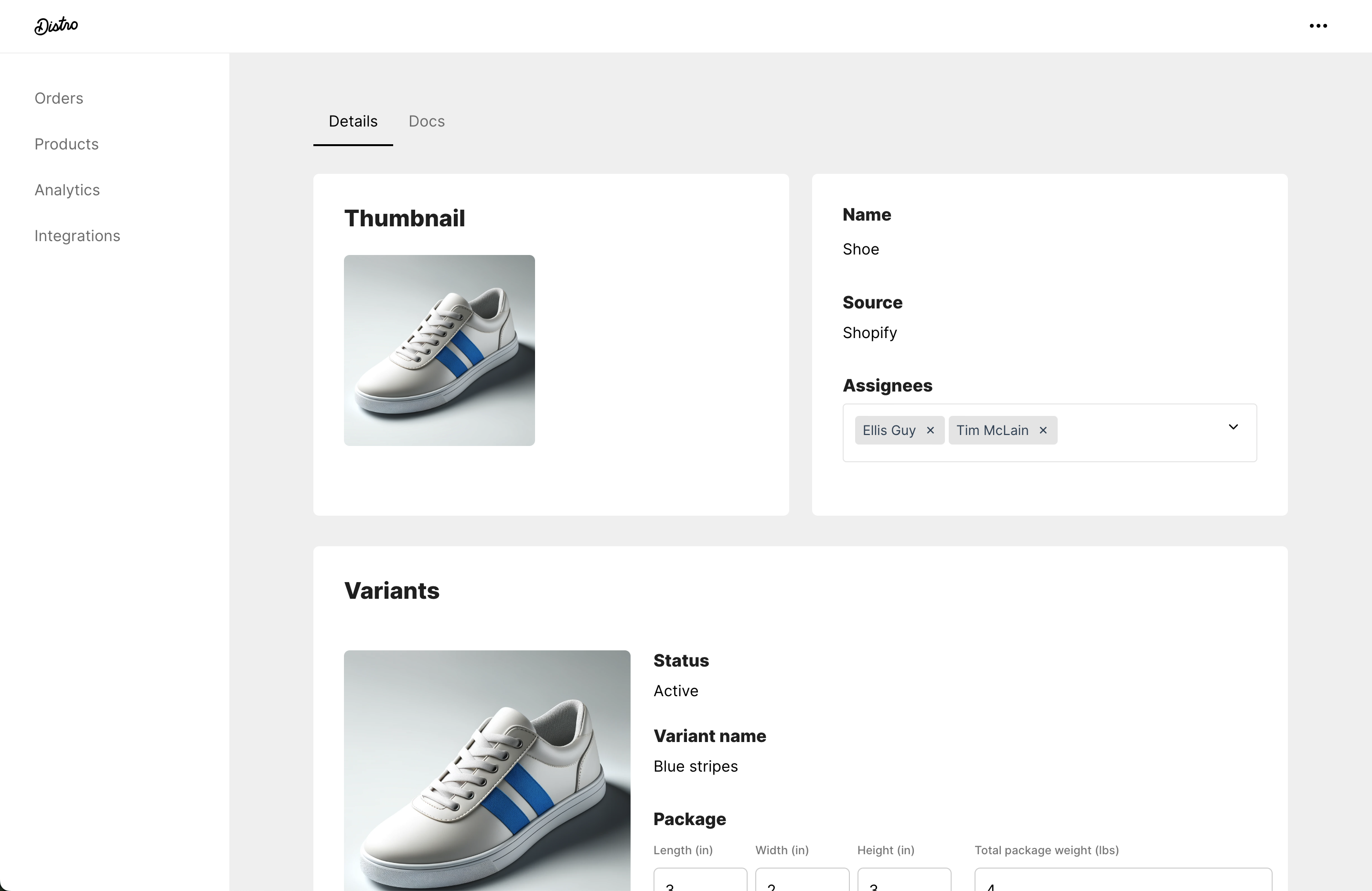The height and width of the screenshot is (891, 1372).
Task: Go to Orders in sidebar
Action: (x=59, y=98)
